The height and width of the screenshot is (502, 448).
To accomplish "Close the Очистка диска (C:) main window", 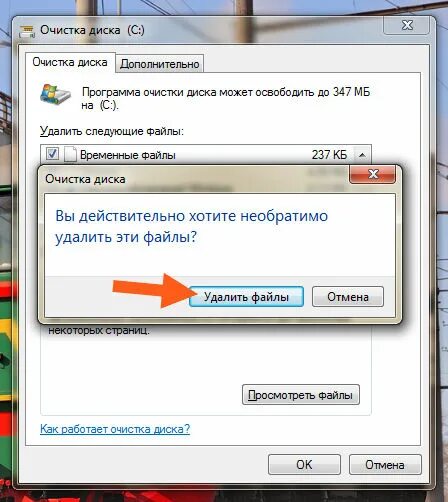I will tap(407, 25).
